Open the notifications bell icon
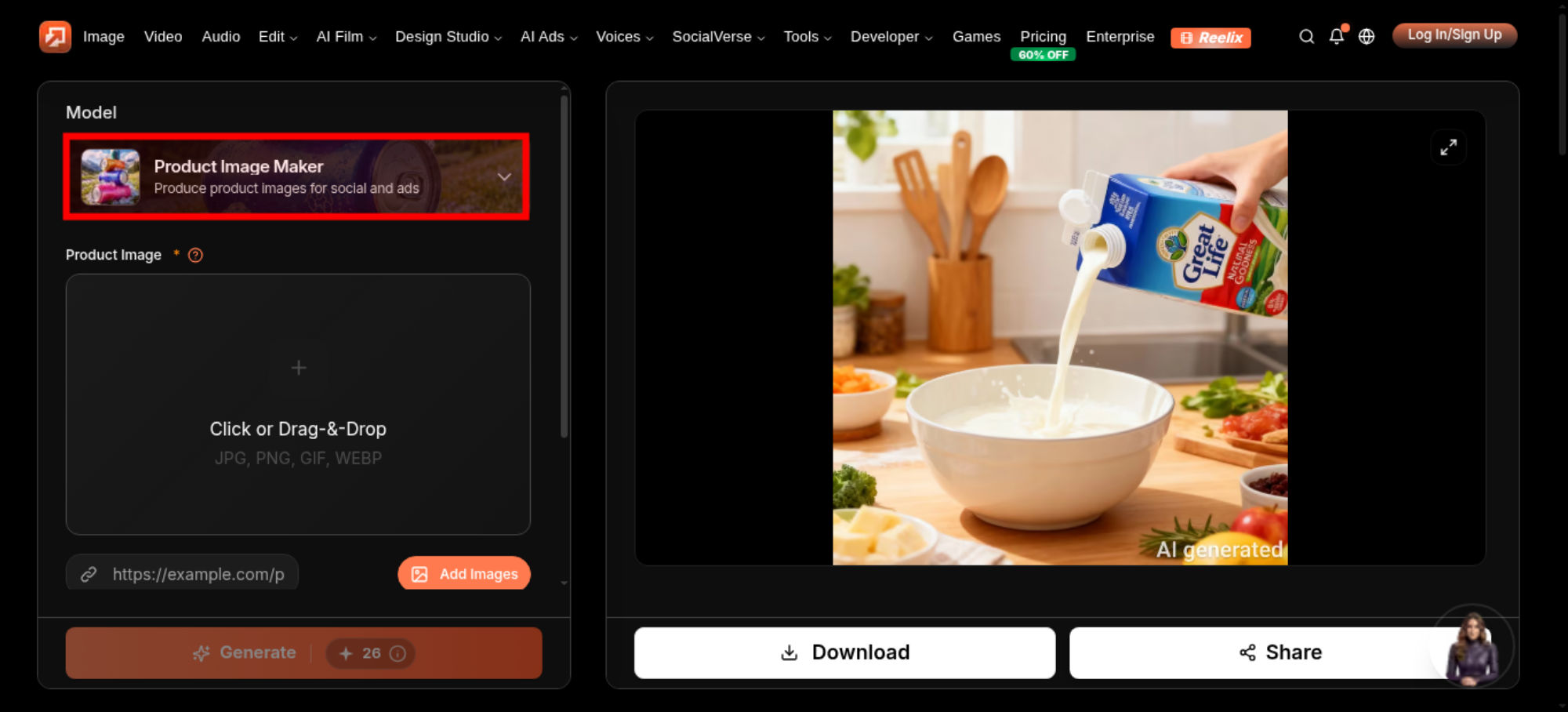The image size is (1568, 712). click(1337, 36)
